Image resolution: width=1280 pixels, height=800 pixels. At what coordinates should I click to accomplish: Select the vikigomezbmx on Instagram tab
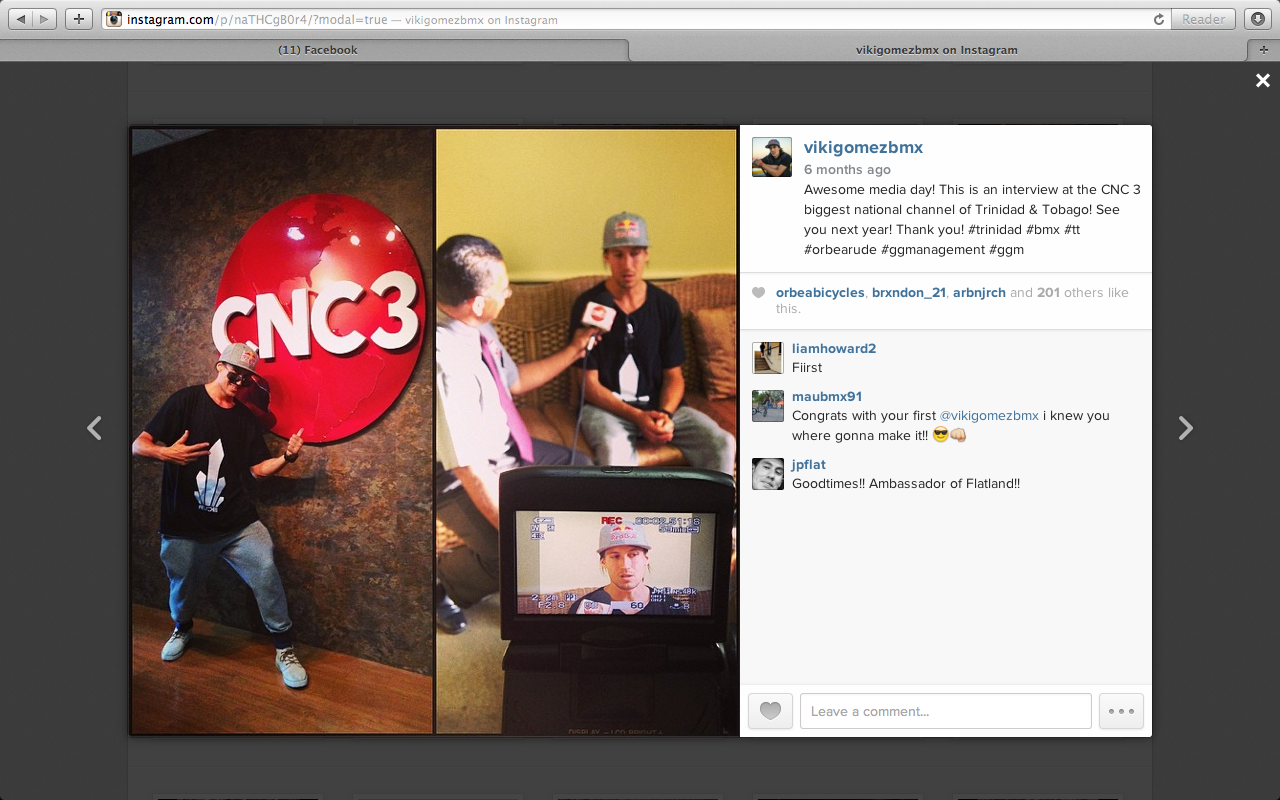coord(937,50)
